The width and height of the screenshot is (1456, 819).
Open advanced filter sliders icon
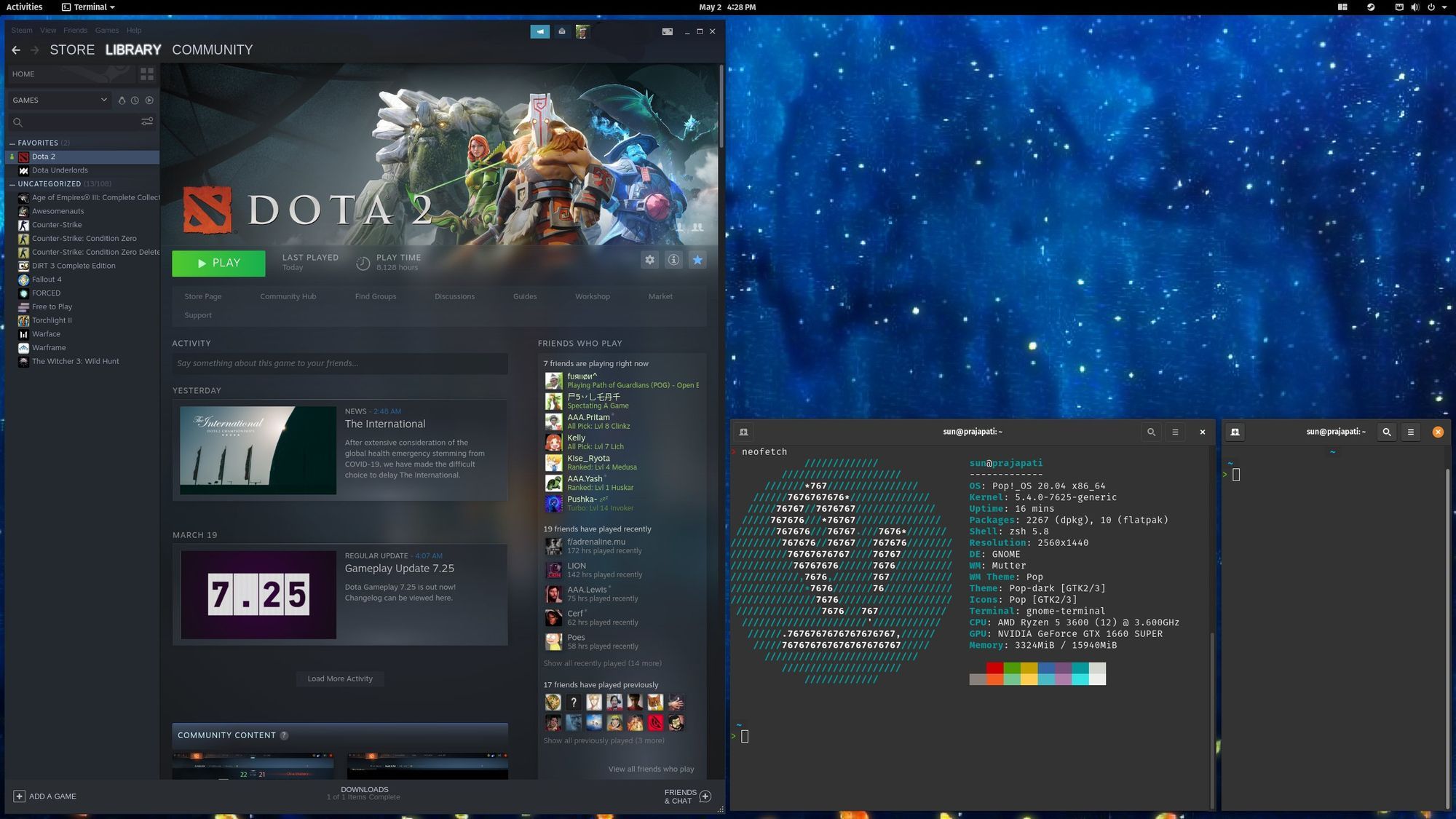point(147,122)
